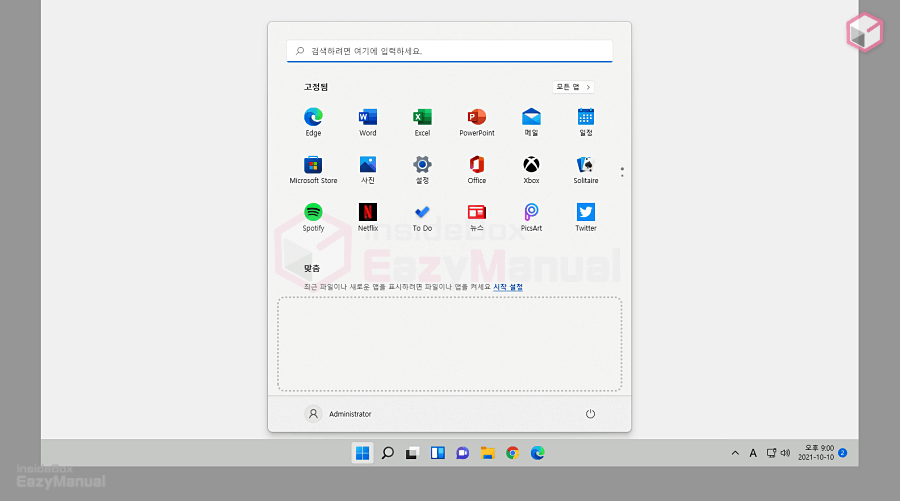This screenshot has height=501, width=900.
Task: Click the All apps (모든 앱) button
Action: [x=573, y=87]
